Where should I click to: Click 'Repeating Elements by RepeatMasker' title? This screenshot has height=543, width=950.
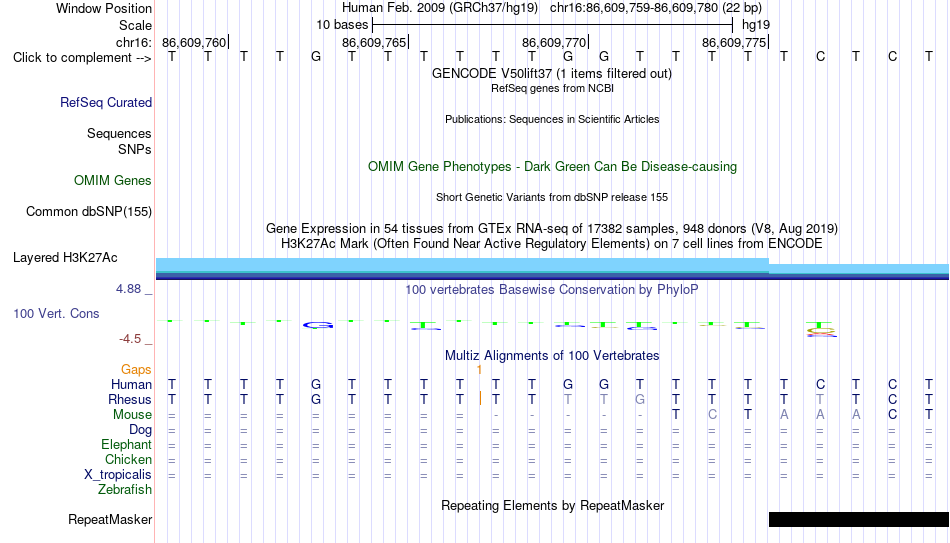point(553,505)
